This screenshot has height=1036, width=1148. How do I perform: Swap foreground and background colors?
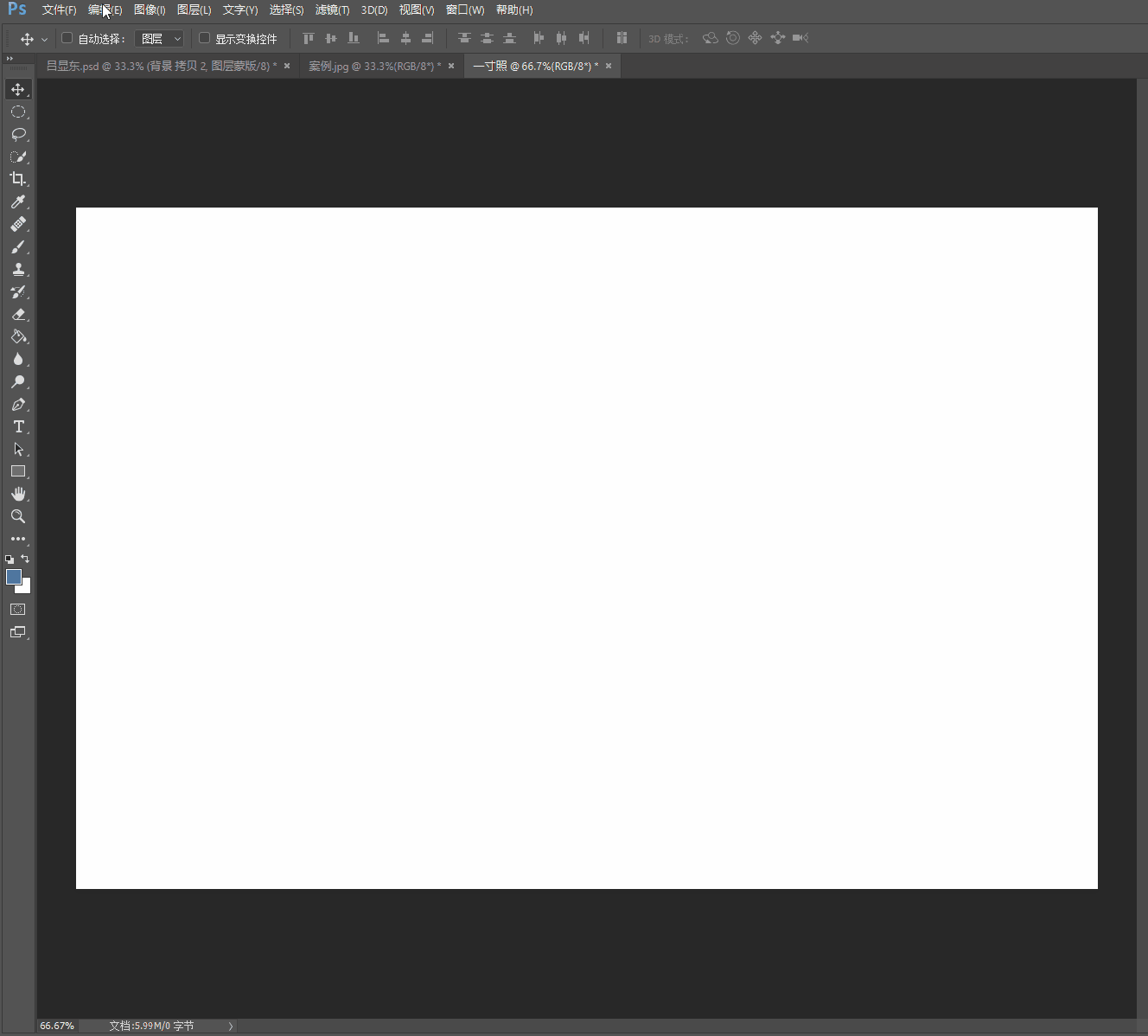tap(25, 559)
